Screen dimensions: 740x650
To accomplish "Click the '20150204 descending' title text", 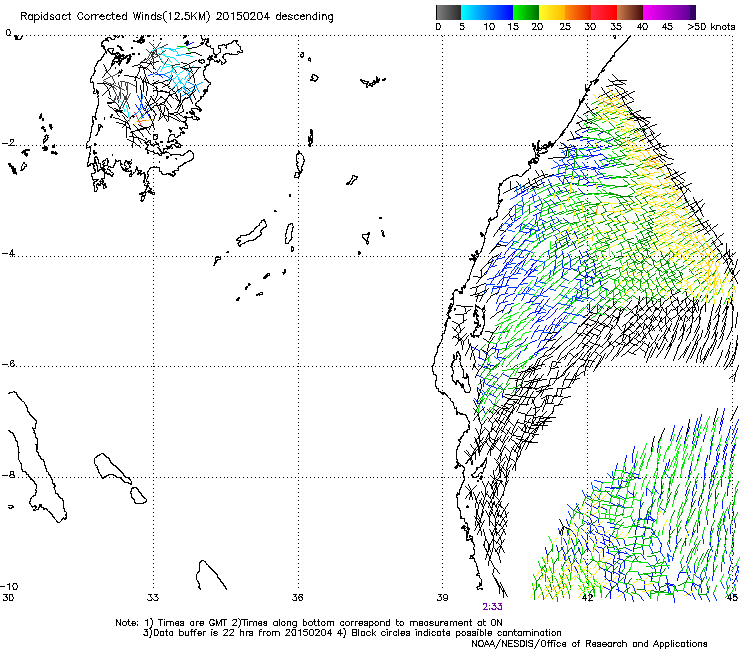I will pos(275,17).
